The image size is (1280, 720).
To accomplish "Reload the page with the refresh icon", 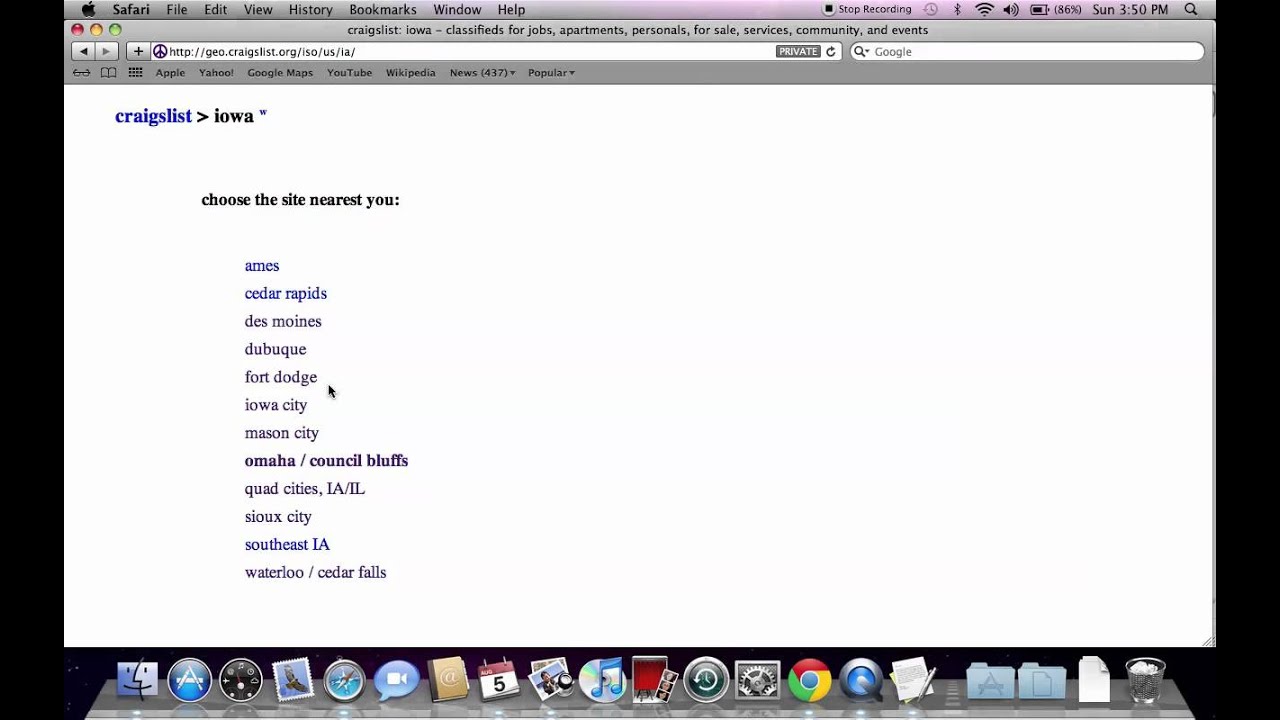I will pyautogui.click(x=831, y=52).
